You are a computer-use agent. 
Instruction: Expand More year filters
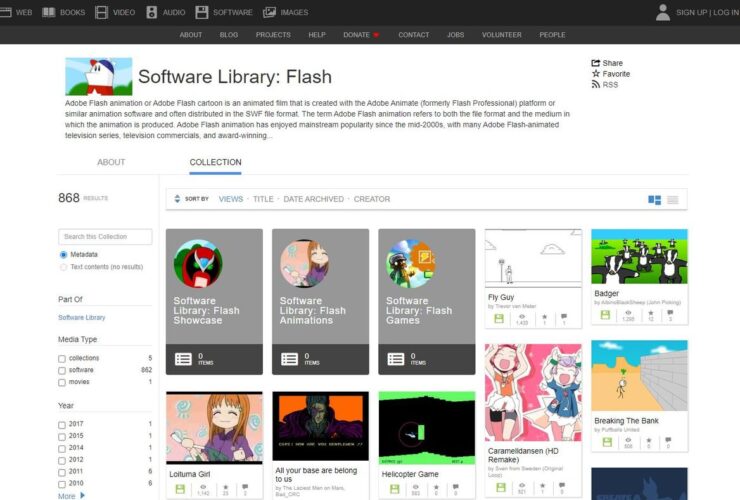click(71, 496)
